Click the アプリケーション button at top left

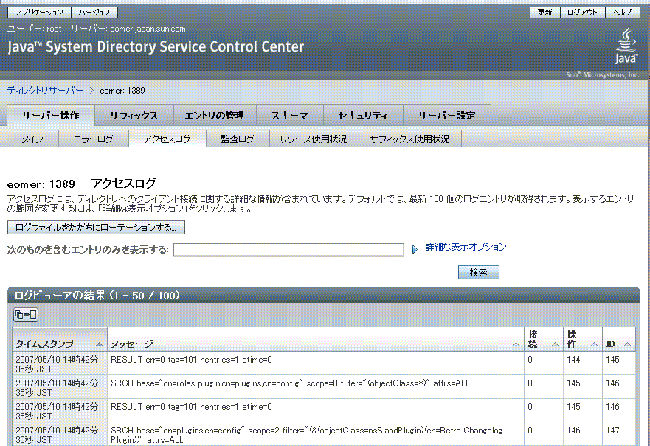(39, 12)
